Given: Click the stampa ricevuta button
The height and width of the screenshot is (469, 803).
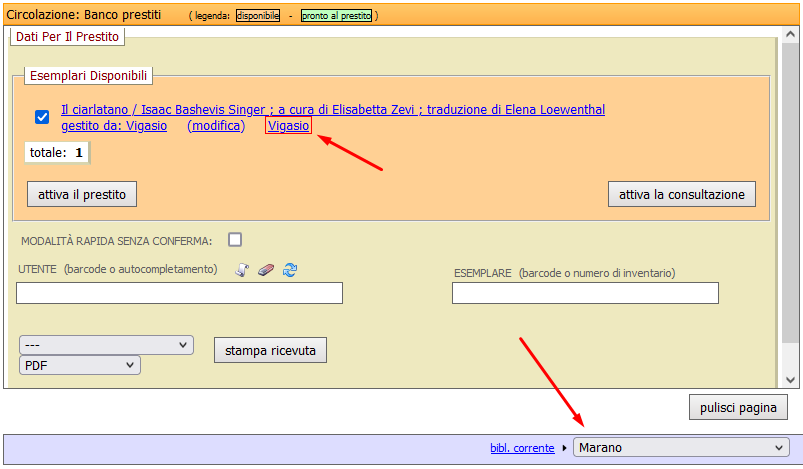Looking at the screenshot, I should pyautogui.click(x=270, y=351).
